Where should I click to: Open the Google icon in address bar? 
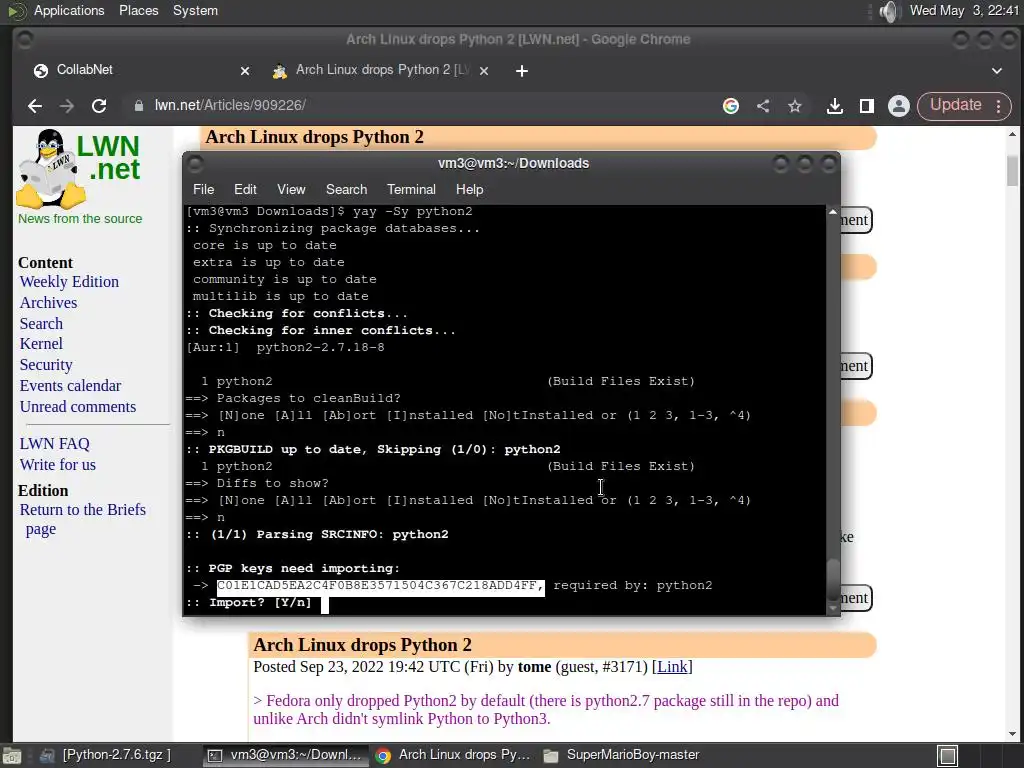coord(731,106)
